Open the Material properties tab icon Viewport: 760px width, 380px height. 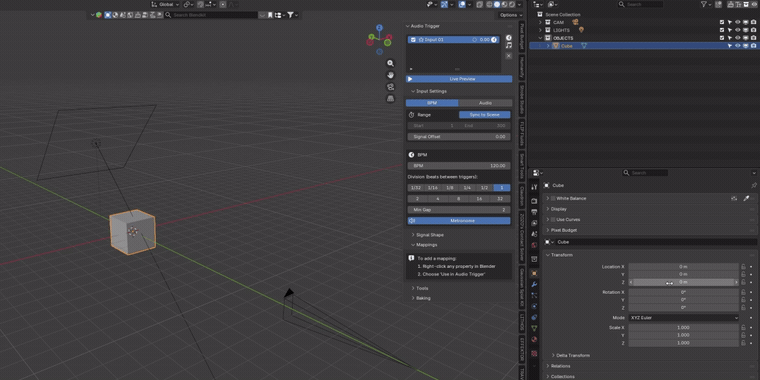[534, 340]
